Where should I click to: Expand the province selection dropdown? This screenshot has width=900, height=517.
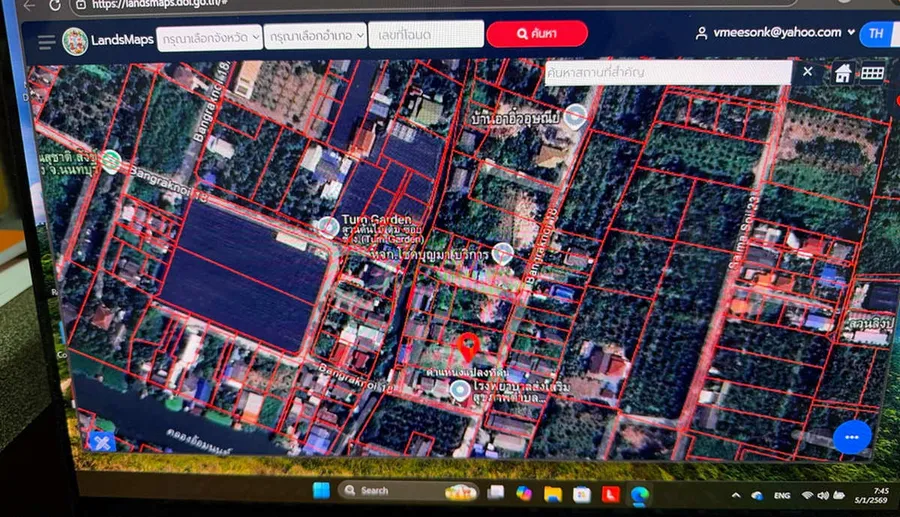pyautogui.click(x=211, y=37)
